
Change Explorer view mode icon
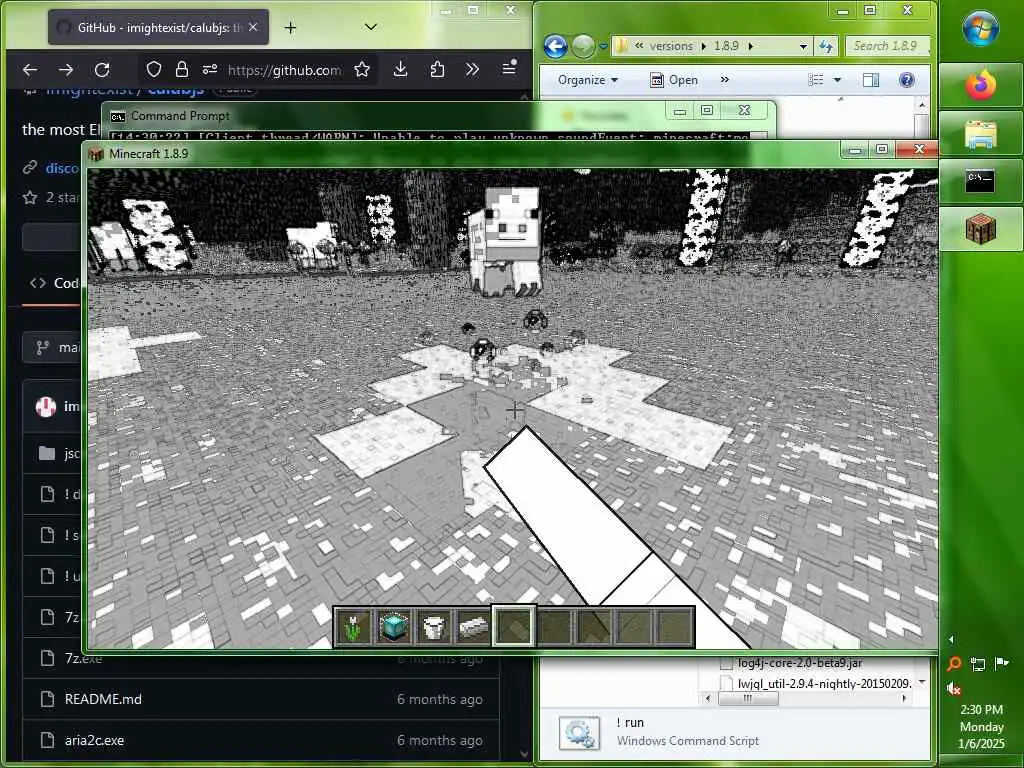816,80
